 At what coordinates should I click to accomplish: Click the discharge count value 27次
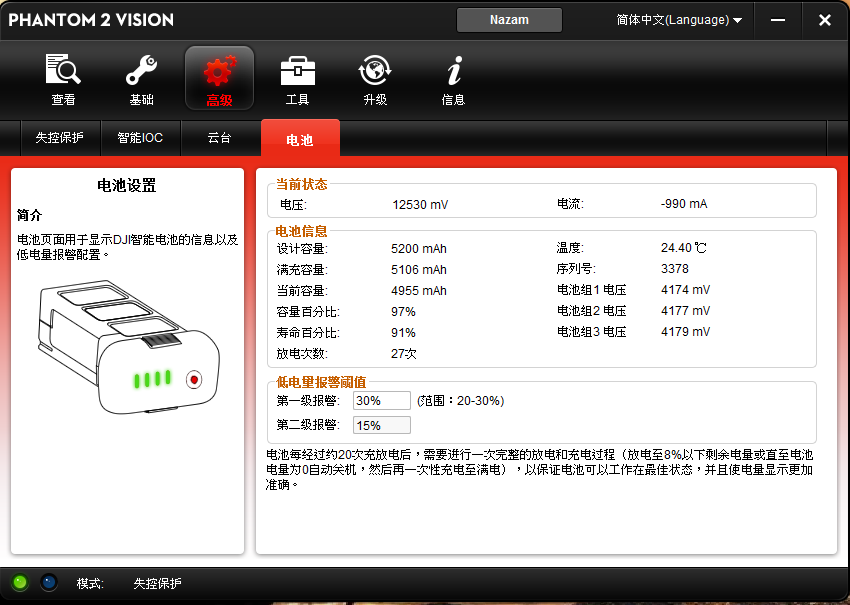[404, 353]
